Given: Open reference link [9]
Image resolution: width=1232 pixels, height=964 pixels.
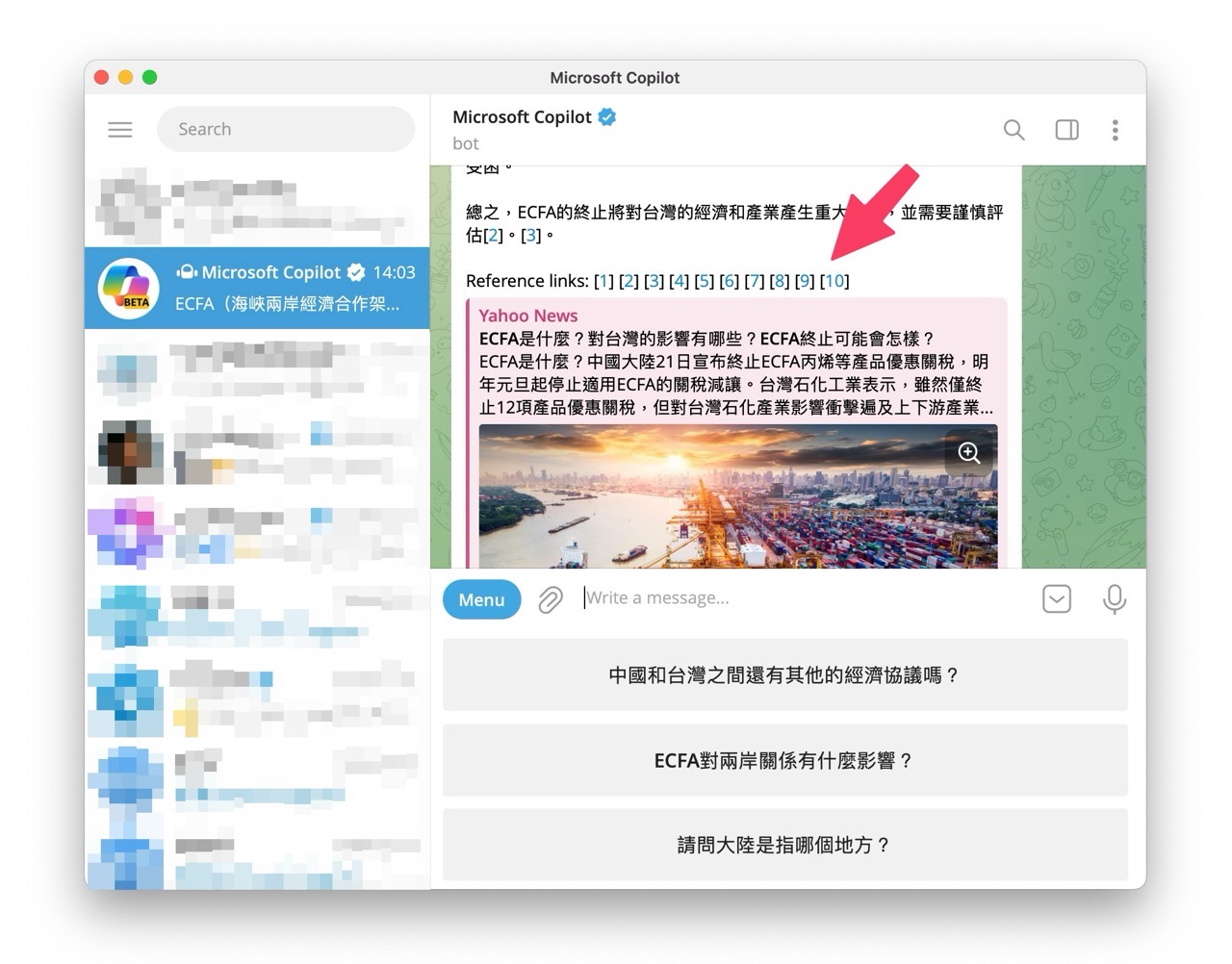Looking at the screenshot, I should click(x=804, y=281).
